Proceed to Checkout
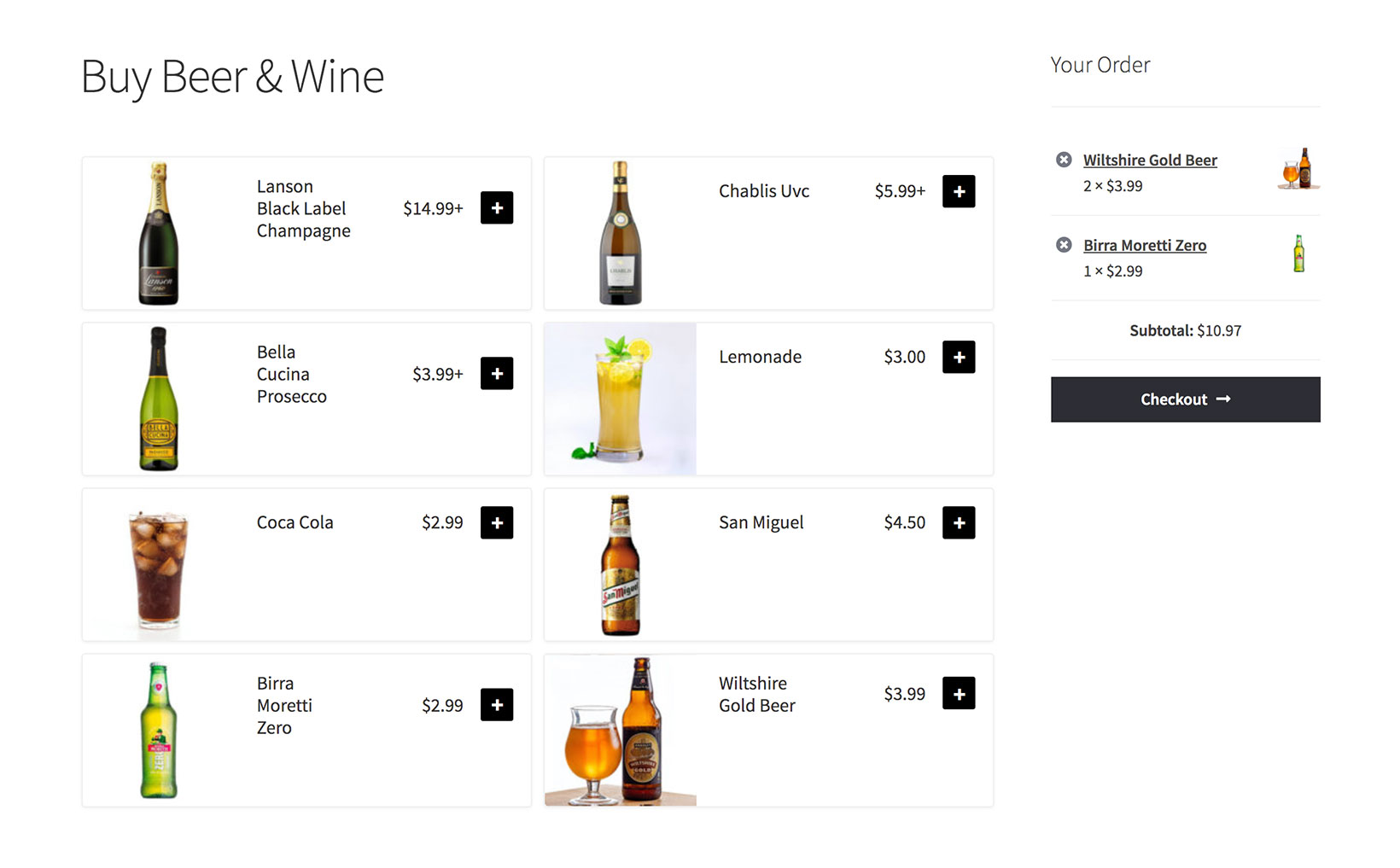 coord(1185,399)
